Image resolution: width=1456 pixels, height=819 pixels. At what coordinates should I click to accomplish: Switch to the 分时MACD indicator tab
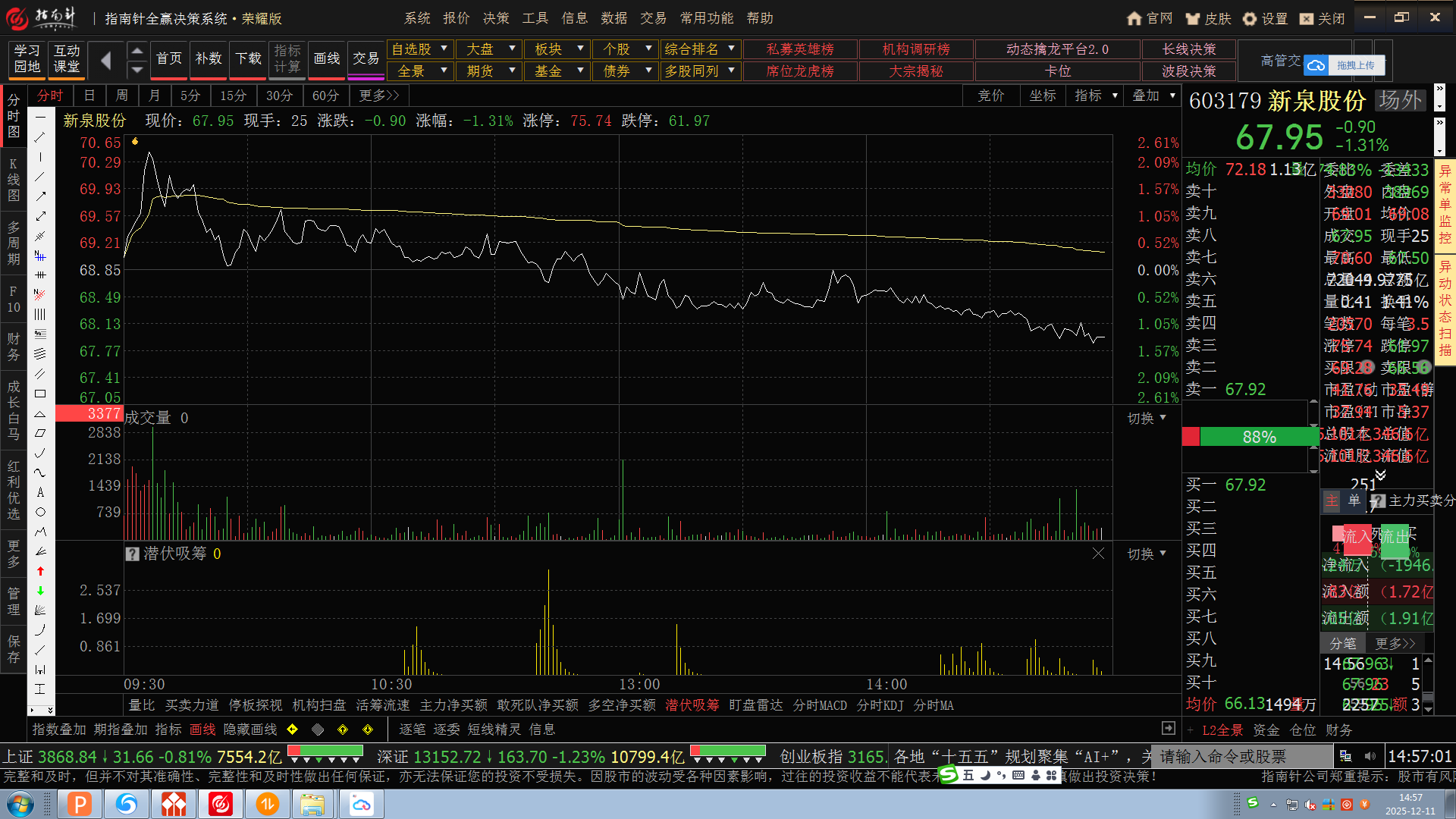[x=820, y=705]
